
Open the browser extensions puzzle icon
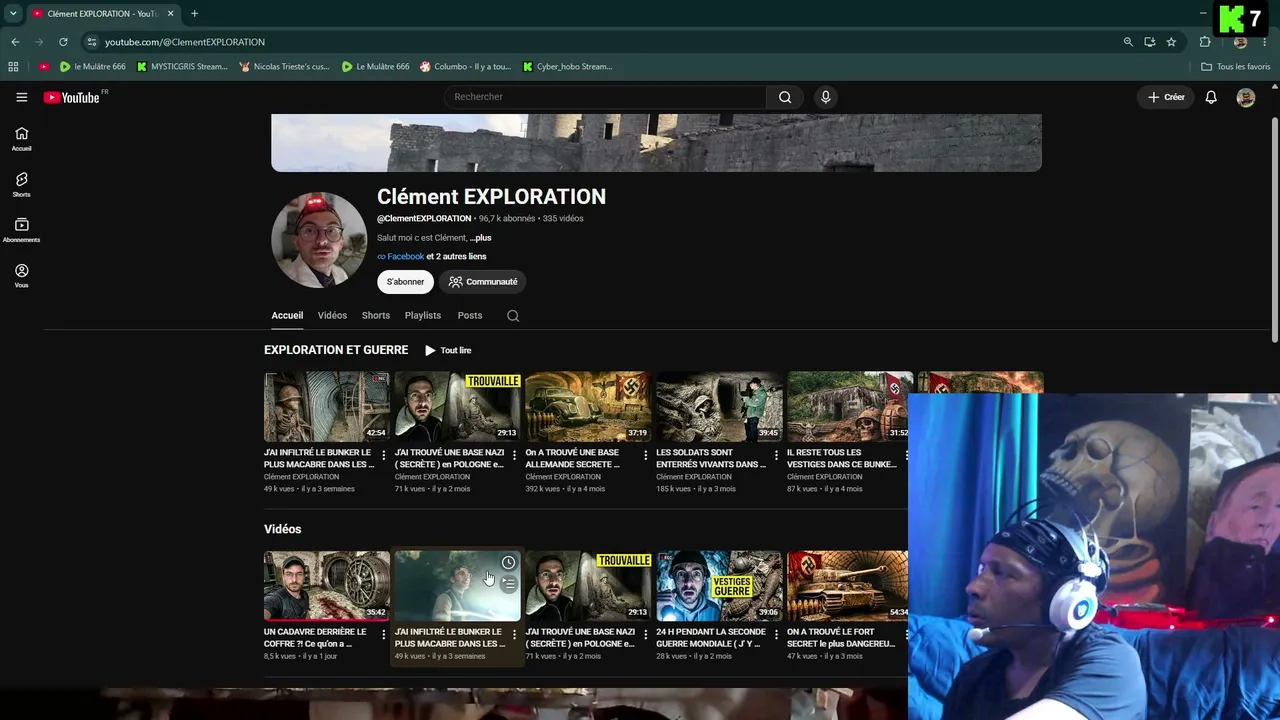point(1205,42)
